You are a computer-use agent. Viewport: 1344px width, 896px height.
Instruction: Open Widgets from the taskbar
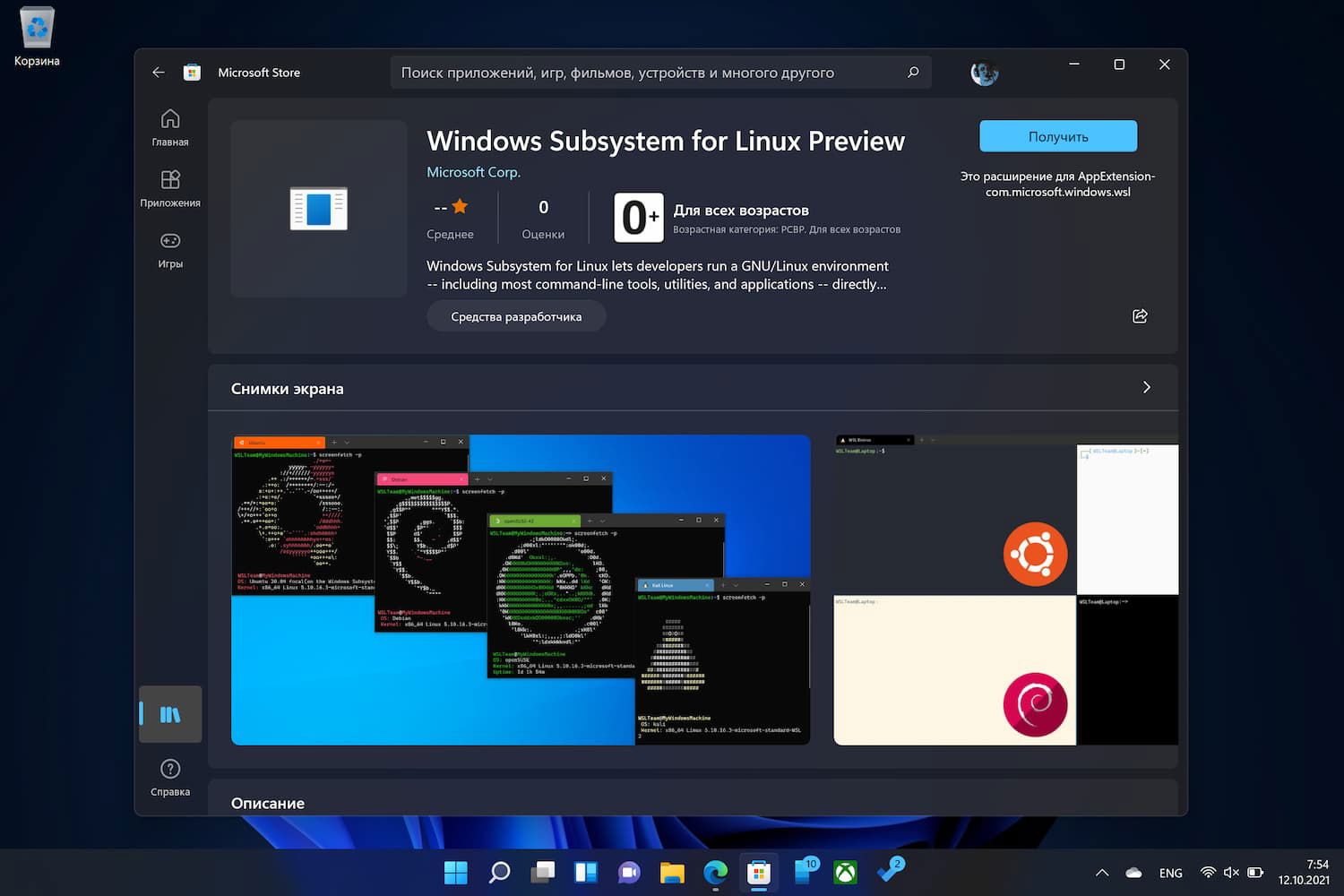pyautogui.click(x=586, y=872)
